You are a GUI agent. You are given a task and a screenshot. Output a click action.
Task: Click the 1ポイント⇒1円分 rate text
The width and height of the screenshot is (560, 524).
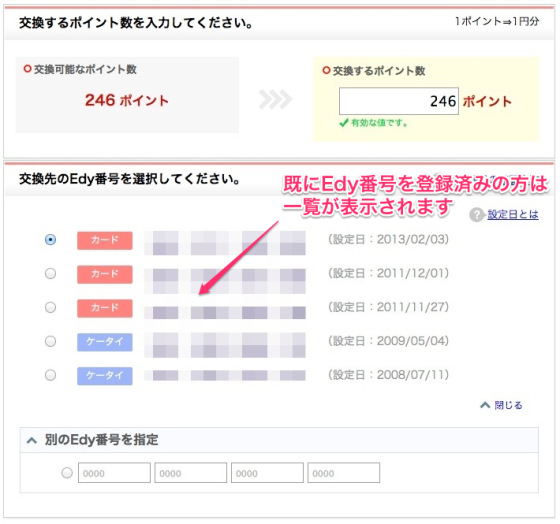497,21
